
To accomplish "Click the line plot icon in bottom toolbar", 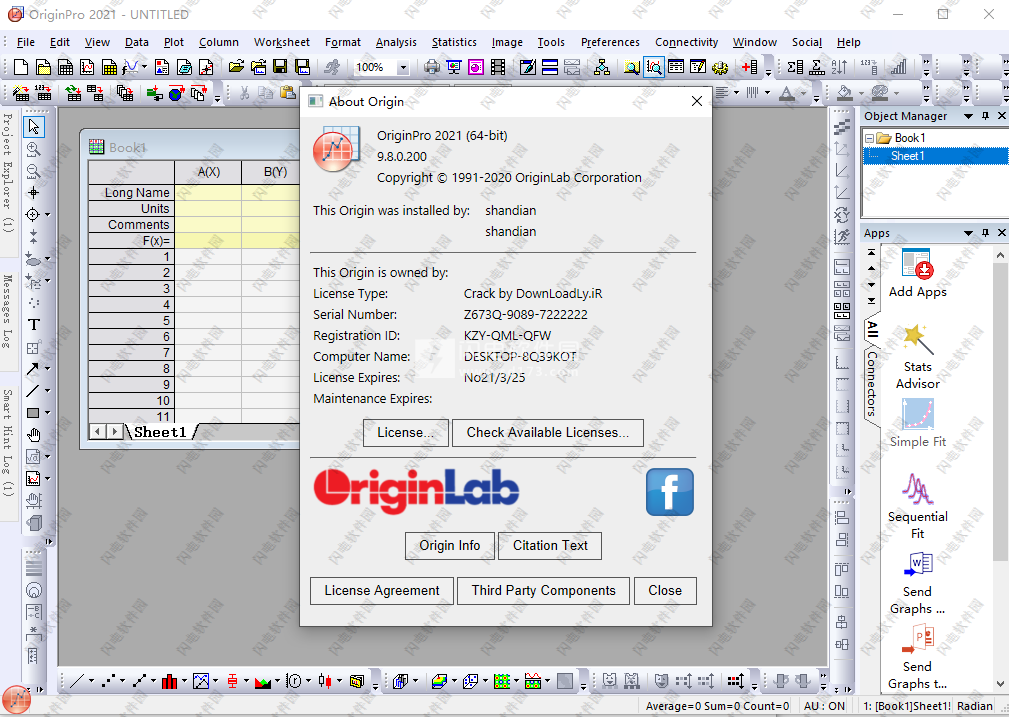I will [77, 680].
